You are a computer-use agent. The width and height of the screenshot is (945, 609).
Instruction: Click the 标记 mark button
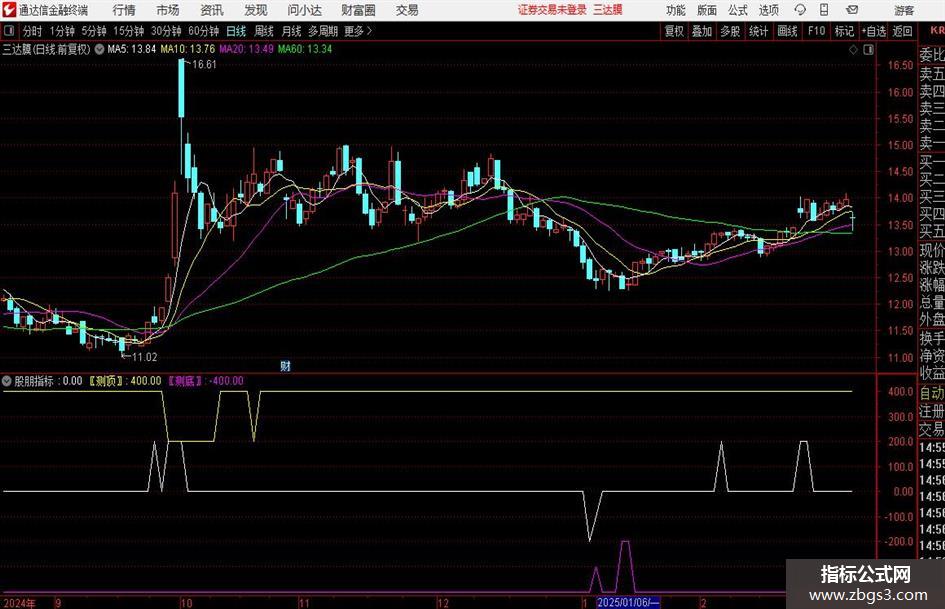844,31
